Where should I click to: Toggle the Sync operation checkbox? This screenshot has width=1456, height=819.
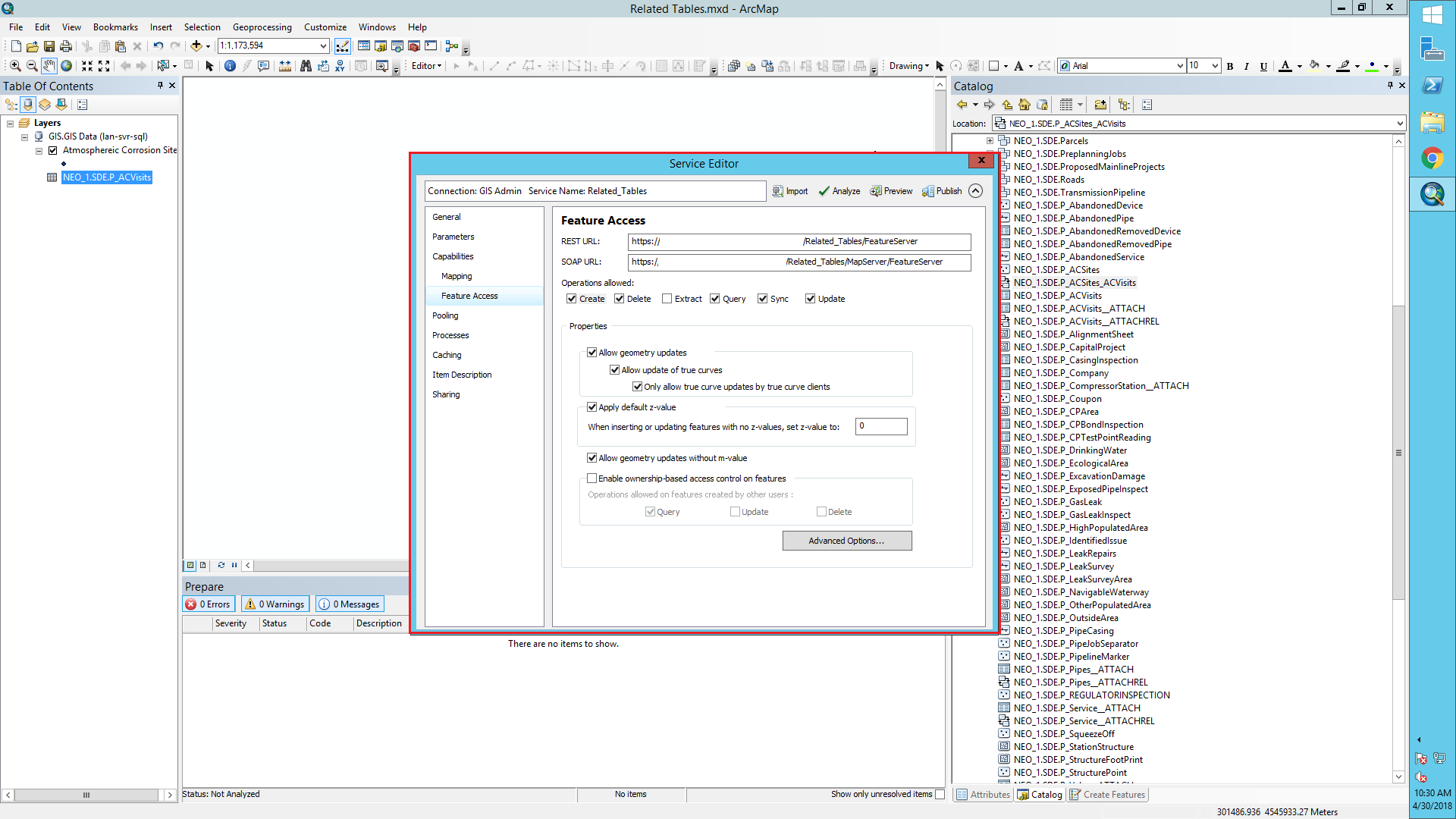coord(763,299)
